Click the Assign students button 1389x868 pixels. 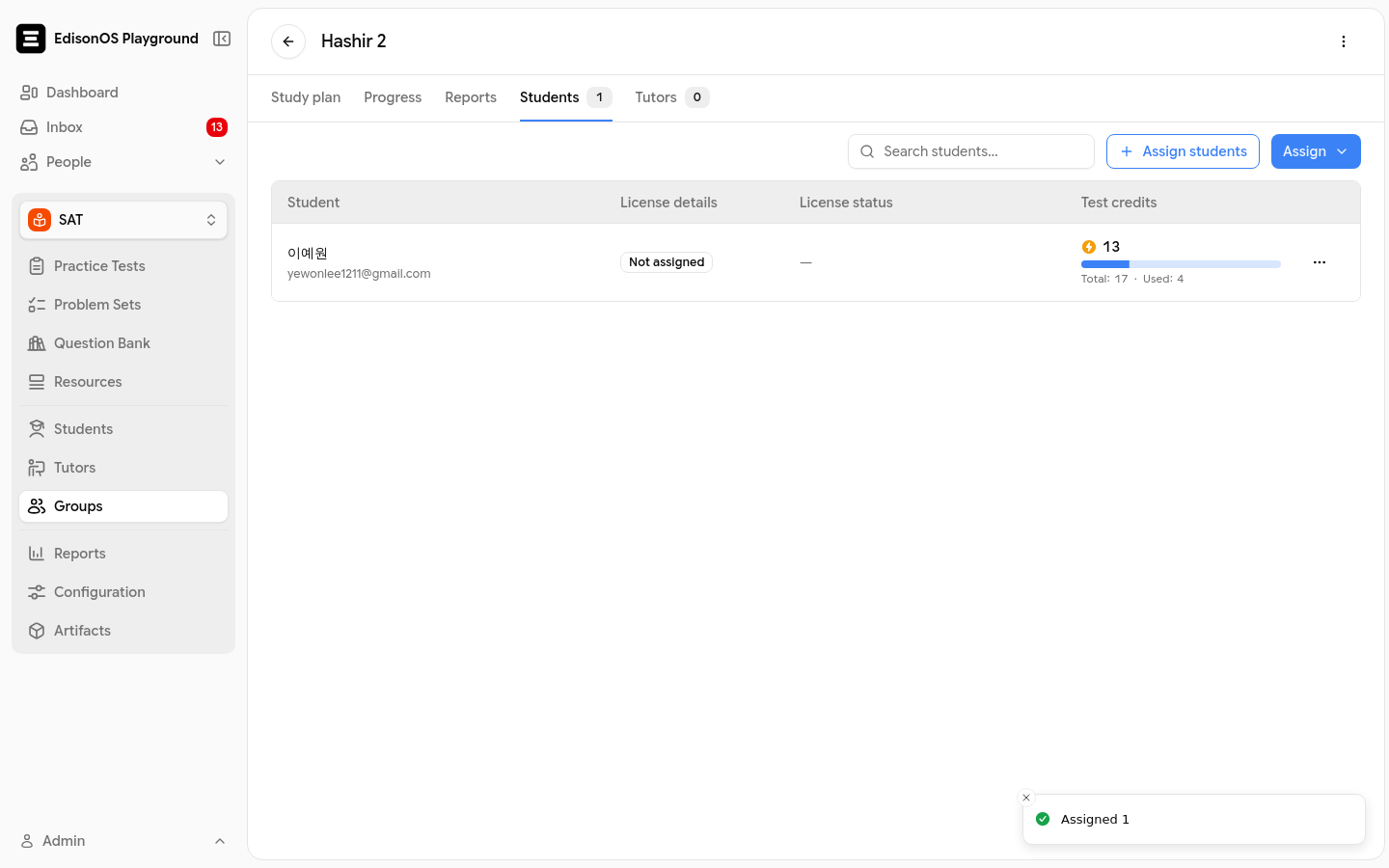pos(1183,151)
